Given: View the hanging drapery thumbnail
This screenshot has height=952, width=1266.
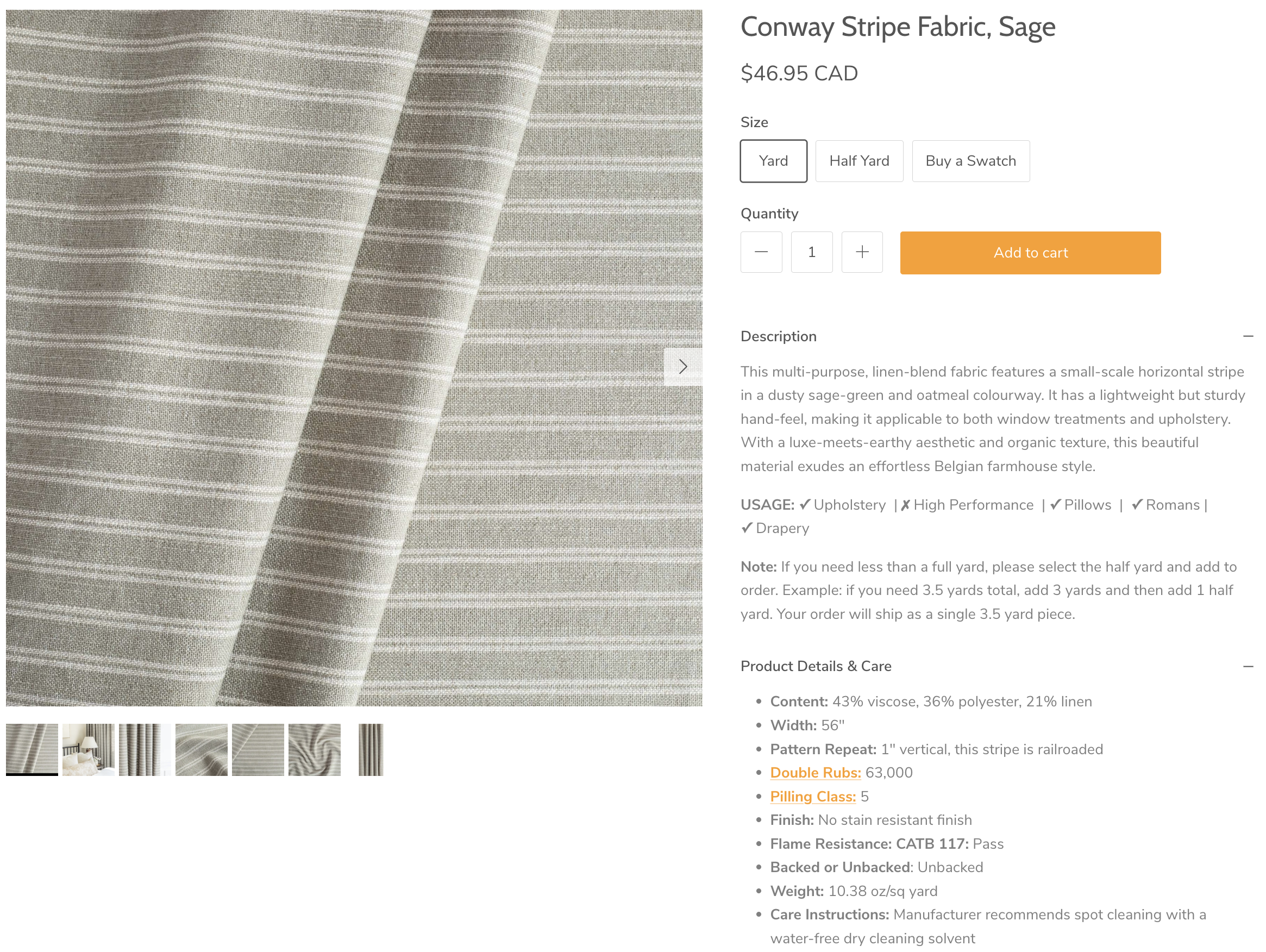Looking at the screenshot, I should point(145,749).
